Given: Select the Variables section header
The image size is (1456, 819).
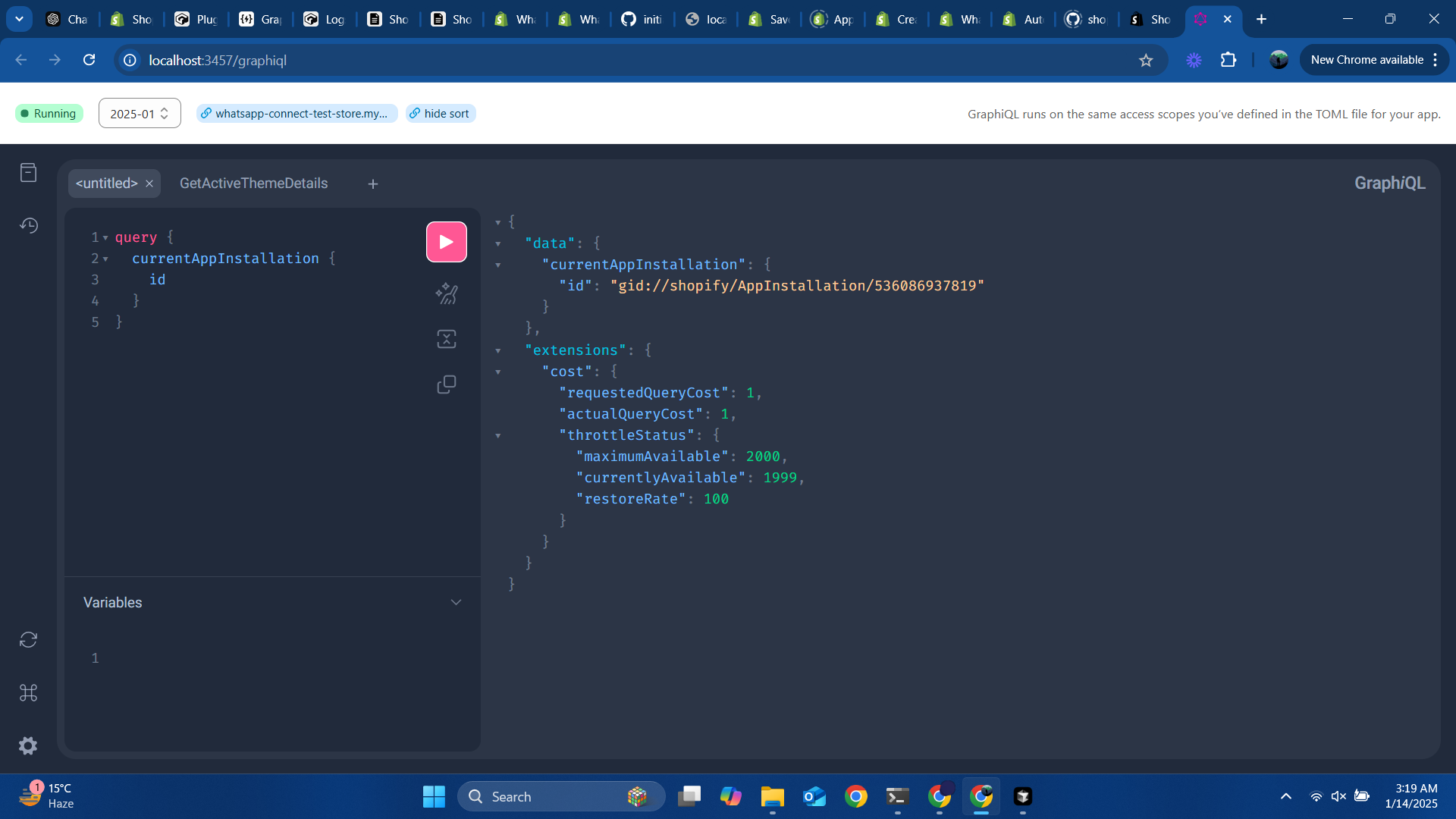Looking at the screenshot, I should click(113, 603).
